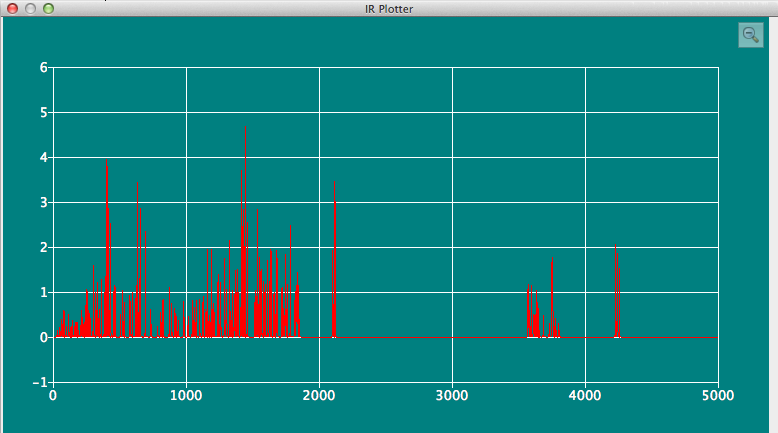778x433 pixels.
Task: Click the zoom-out magnifier icon
Action: [x=750, y=35]
